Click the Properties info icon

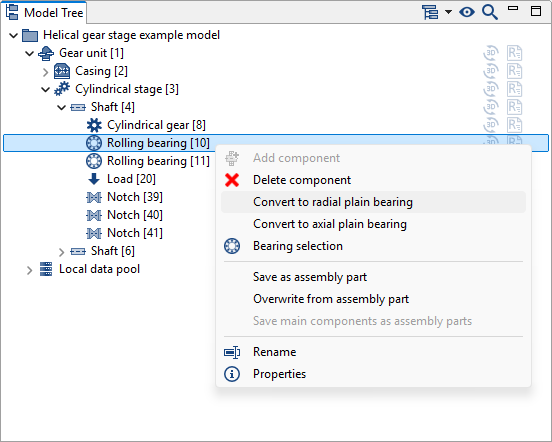point(232,374)
